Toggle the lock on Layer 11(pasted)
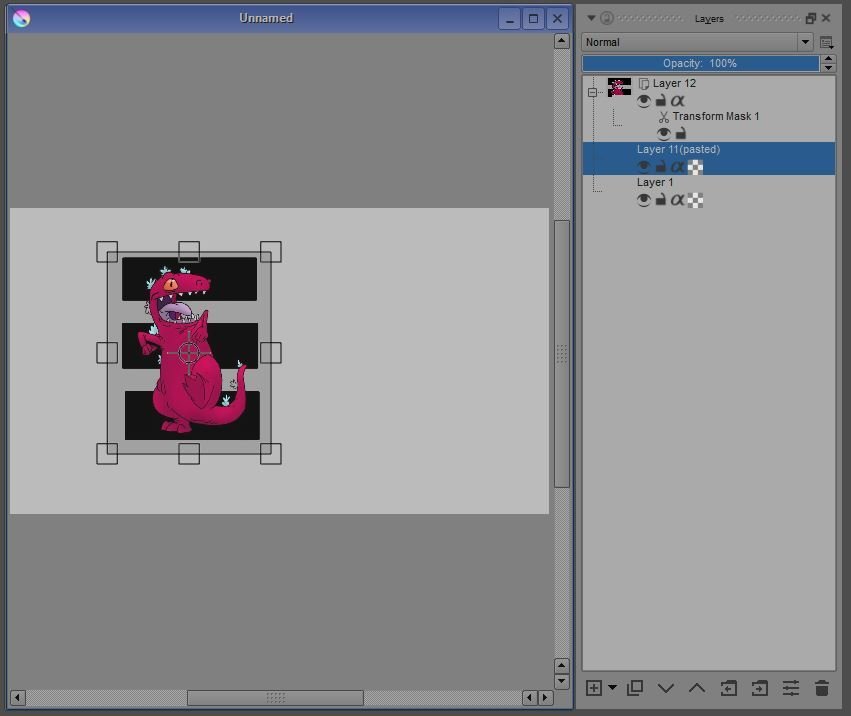 tap(661, 167)
